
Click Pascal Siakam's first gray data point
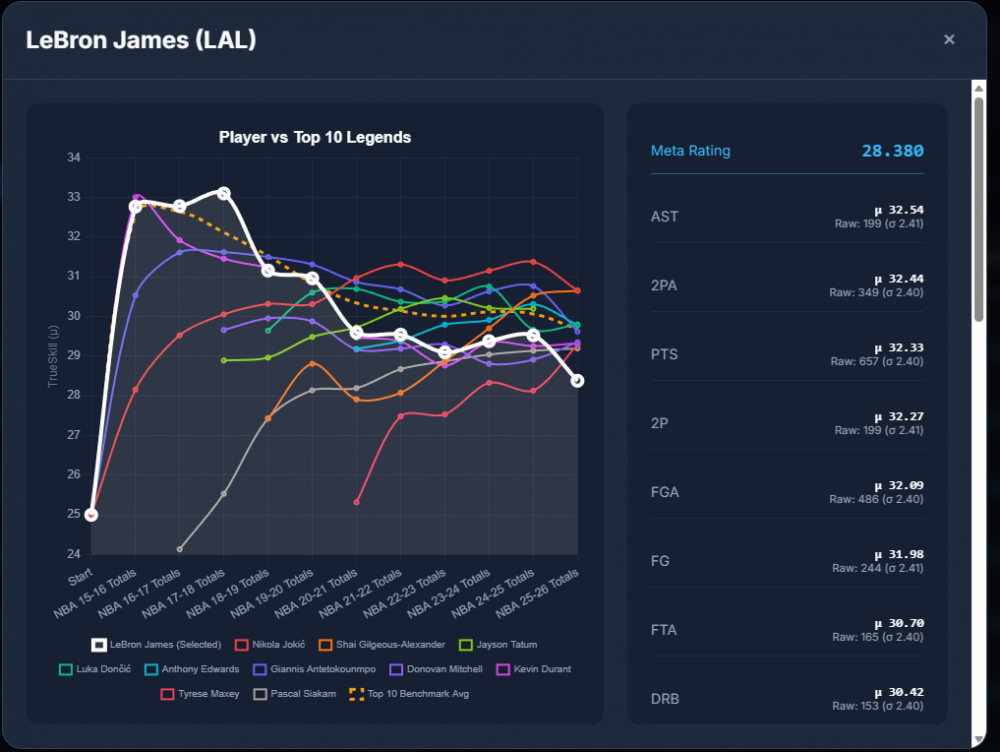(179, 549)
